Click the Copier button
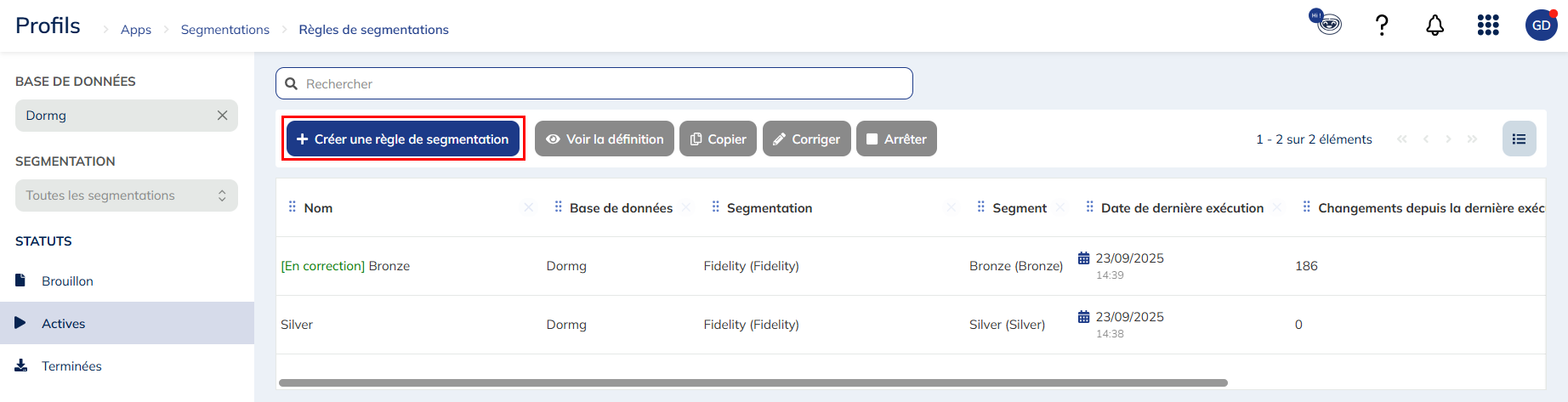1568x402 pixels. point(719,139)
